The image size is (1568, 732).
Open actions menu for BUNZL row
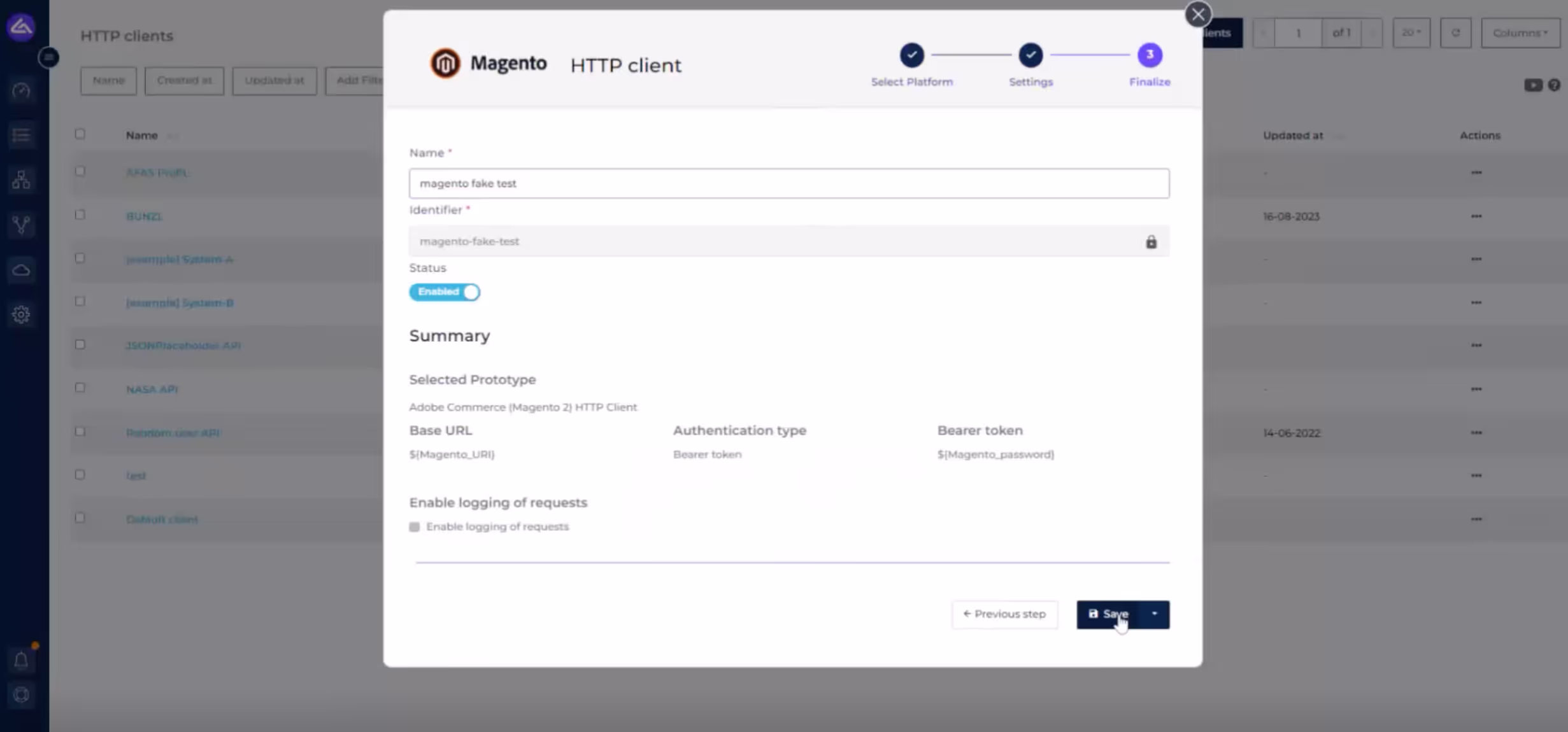[1476, 216]
